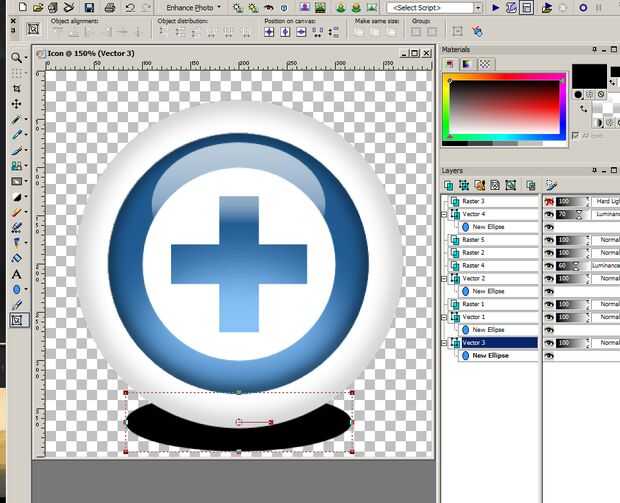This screenshot has height=503, width=620.
Task: Hide the Raster 2 layer
Action: click(549, 253)
